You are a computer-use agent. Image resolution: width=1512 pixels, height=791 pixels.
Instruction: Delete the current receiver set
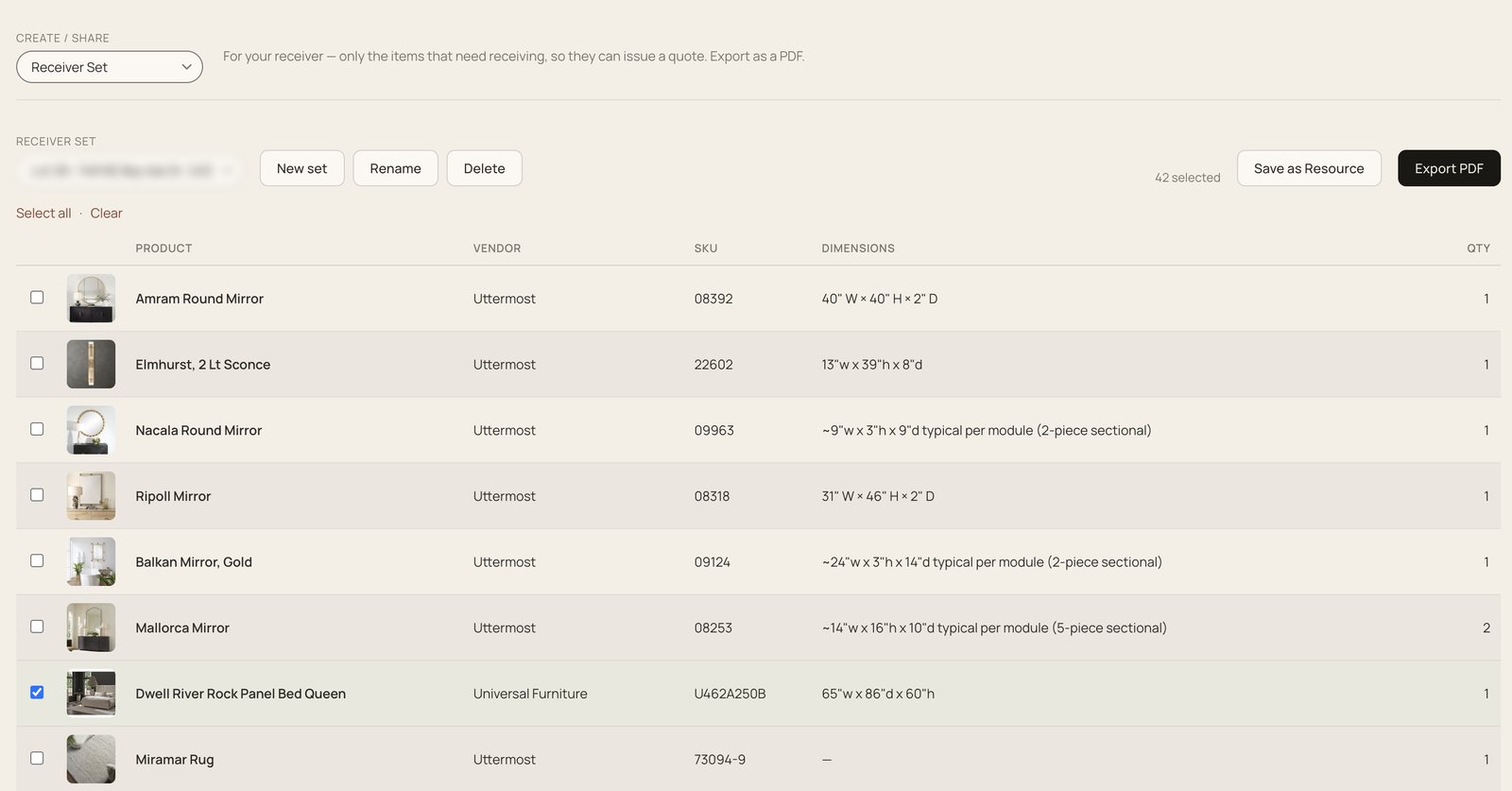coord(485,168)
